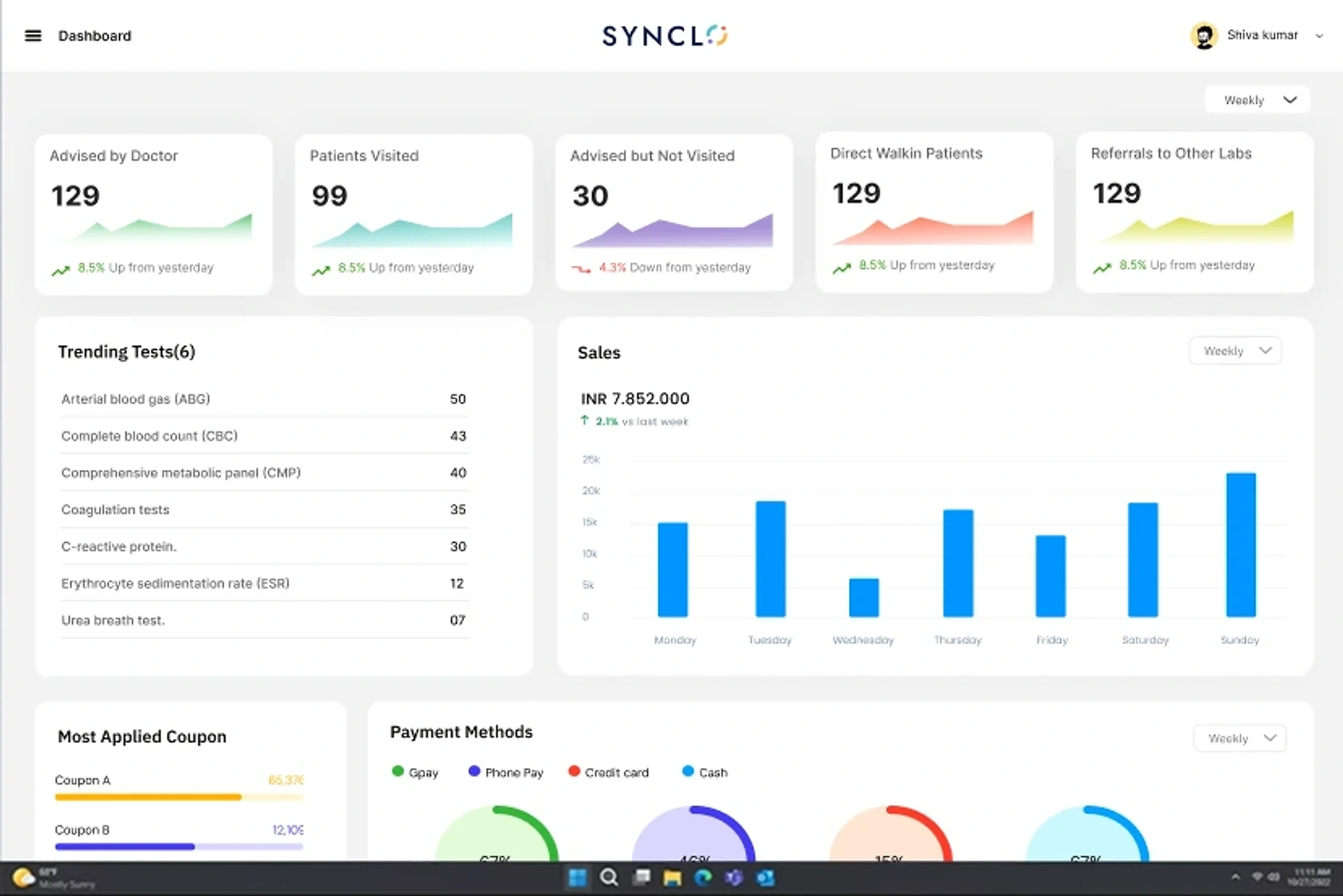This screenshot has width=1343, height=896.
Task: Click the Coupon B progress bar
Action: [x=179, y=847]
